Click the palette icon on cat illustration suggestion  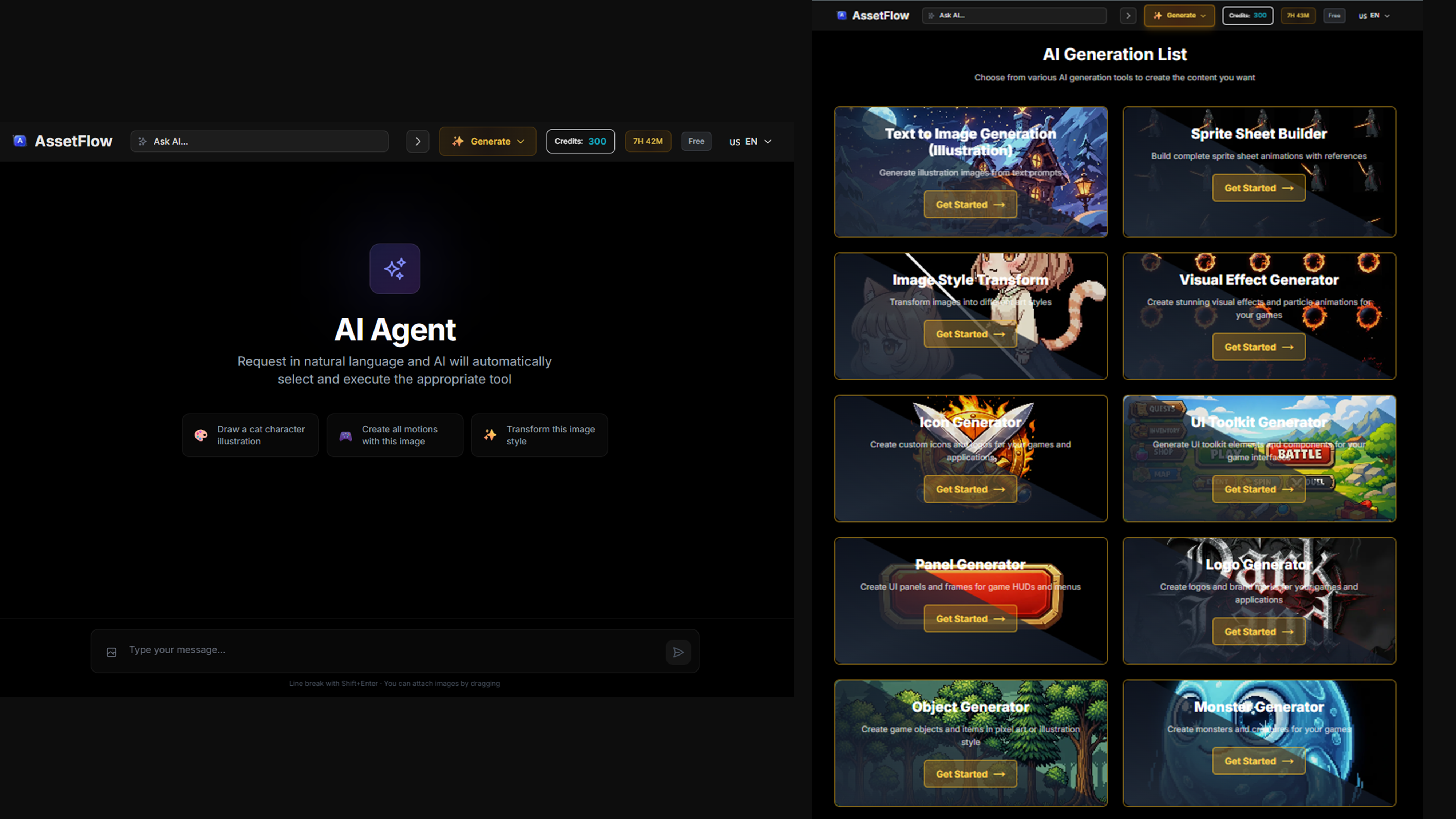click(201, 435)
